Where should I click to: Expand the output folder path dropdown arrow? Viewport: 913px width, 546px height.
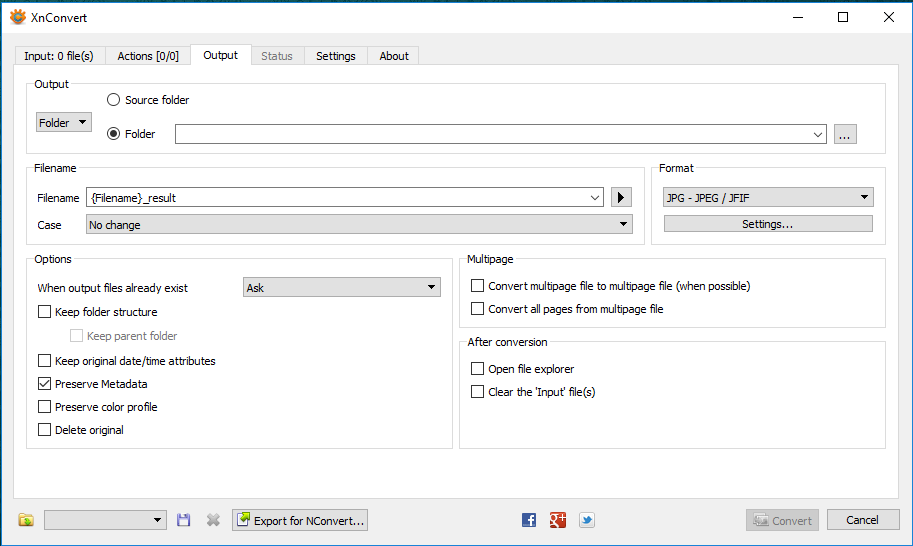(x=818, y=134)
